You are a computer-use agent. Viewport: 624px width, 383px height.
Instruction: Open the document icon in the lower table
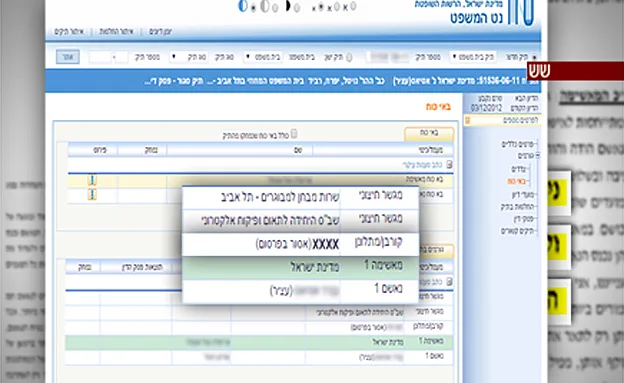pyautogui.click(x=449, y=281)
